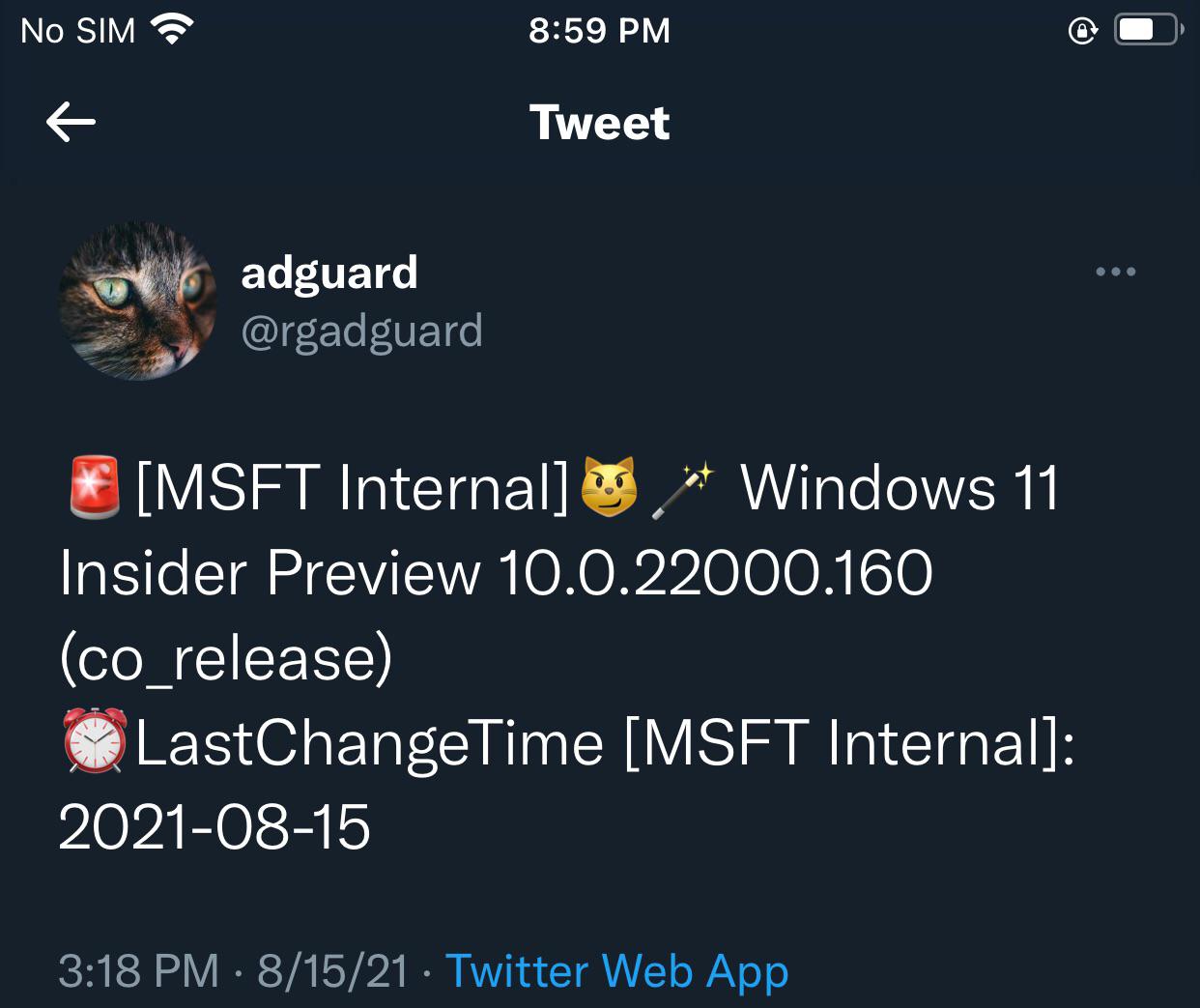The width and height of the screenshot is (1200, 1008).
Task: Tap the No SIM carrier label
Action: (x=77, y=31)
